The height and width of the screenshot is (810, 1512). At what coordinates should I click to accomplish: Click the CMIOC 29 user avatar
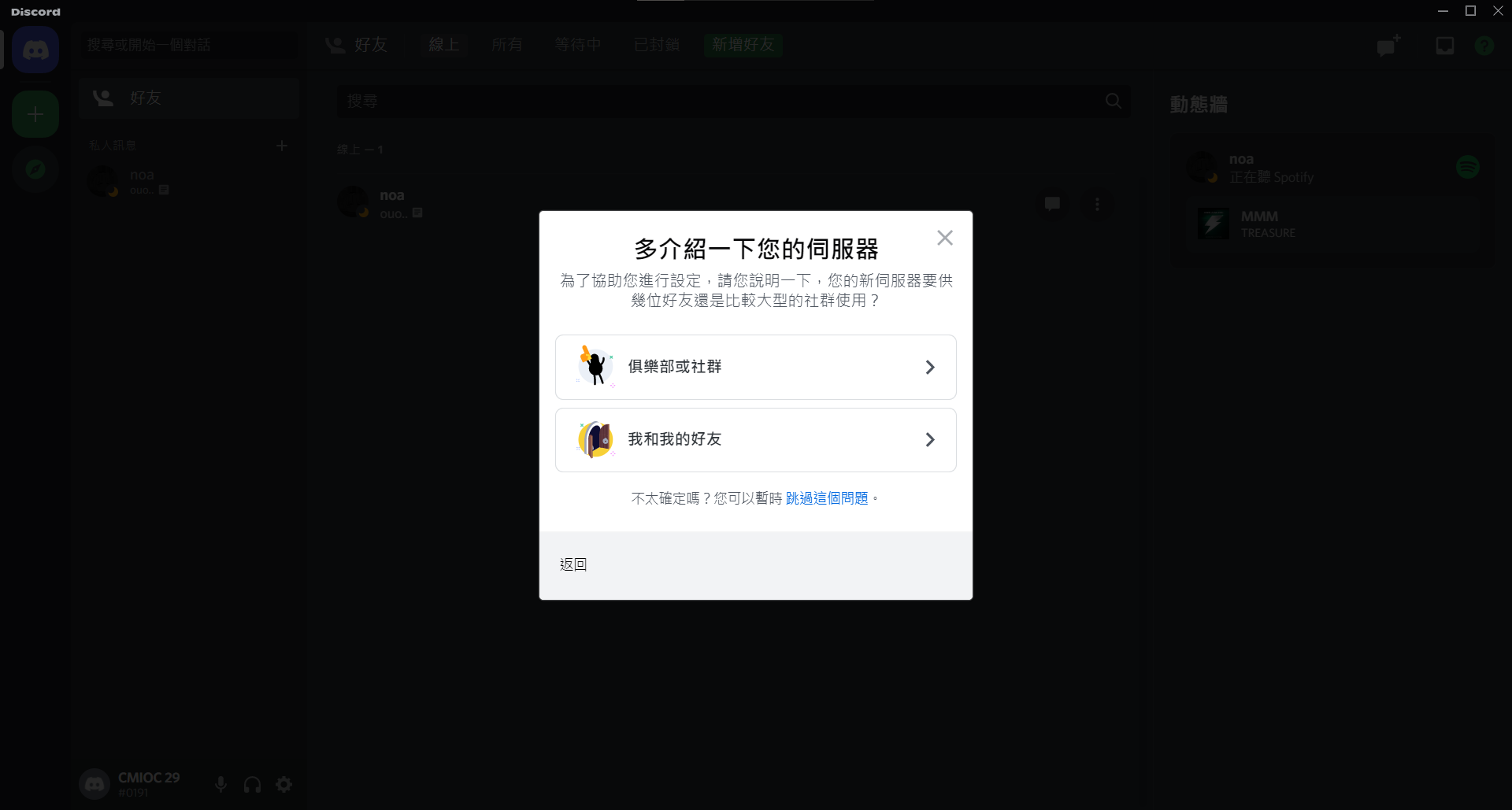click(94, 784)
